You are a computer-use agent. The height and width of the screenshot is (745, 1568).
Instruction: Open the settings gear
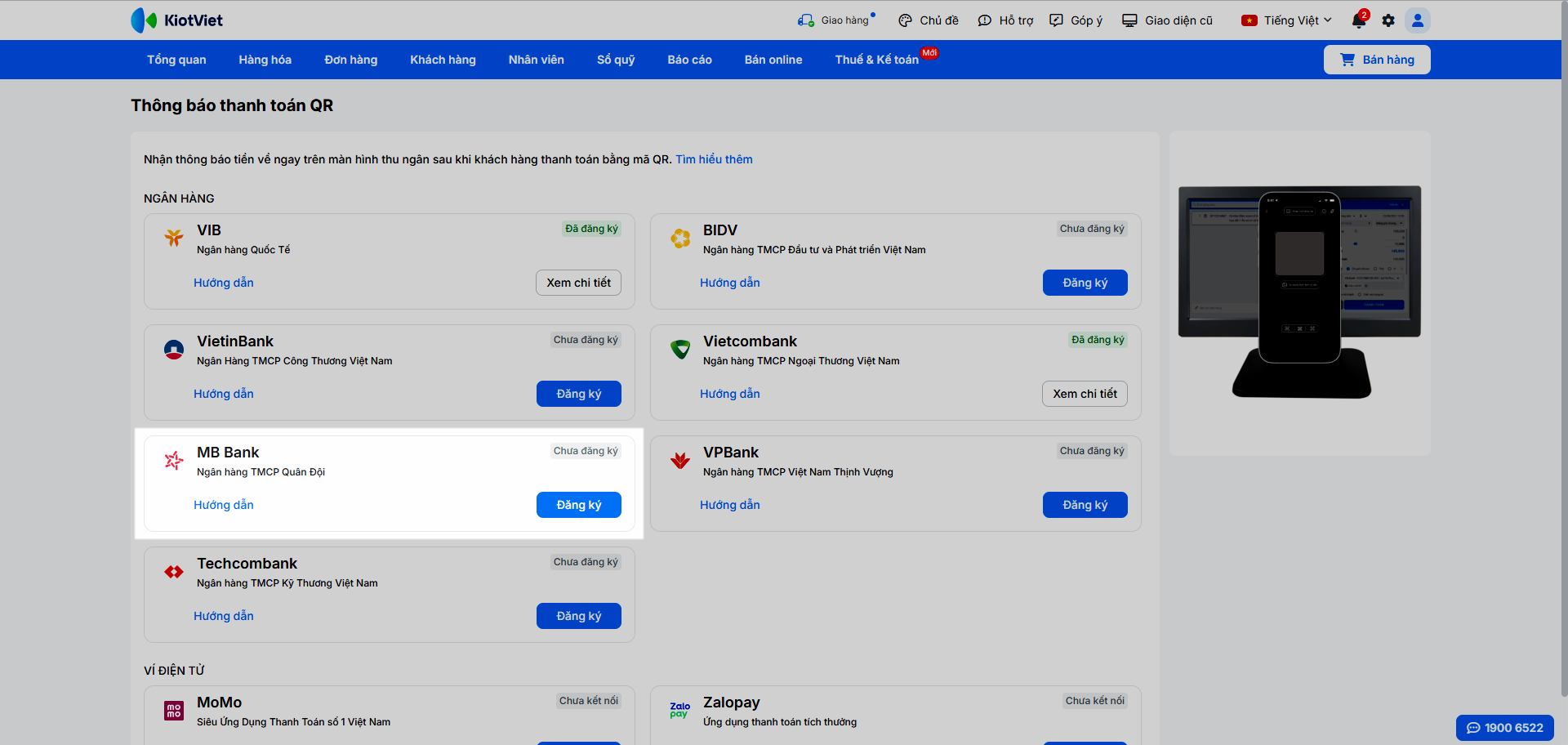tap(1388, 20)
